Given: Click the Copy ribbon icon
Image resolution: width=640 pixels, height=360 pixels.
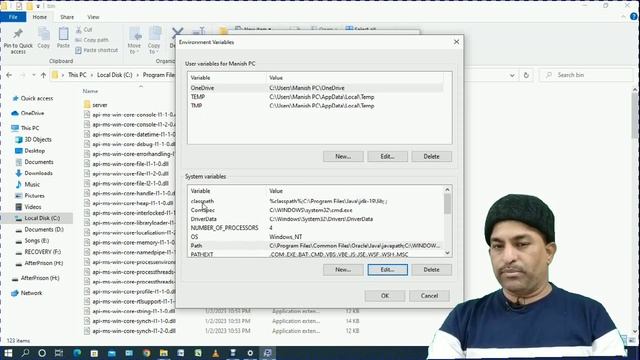Looking at the screenshot, I should (x=44, y=38).
